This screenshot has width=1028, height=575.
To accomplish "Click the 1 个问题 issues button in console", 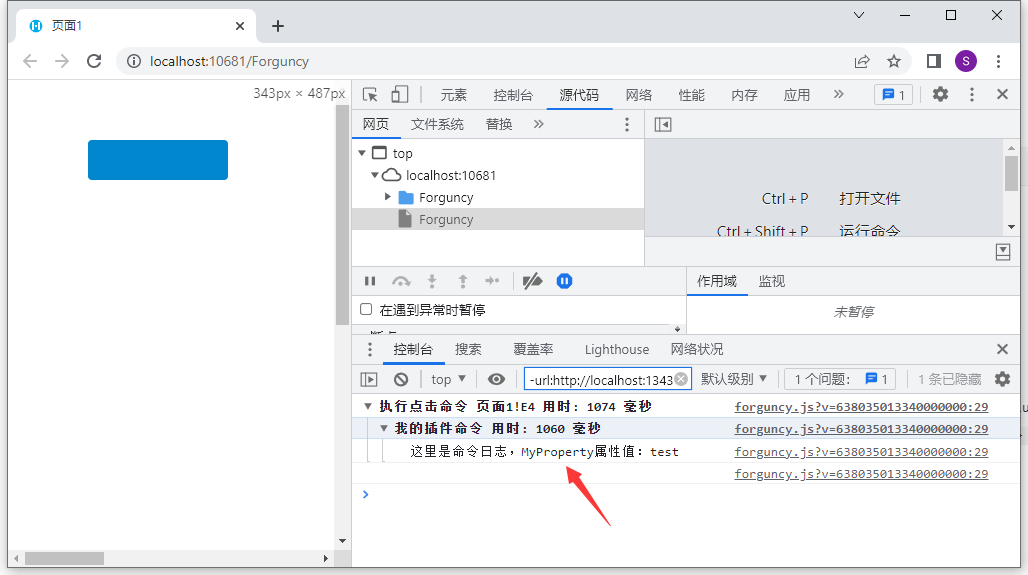I will pyautogui.click(x=840, y=379).
